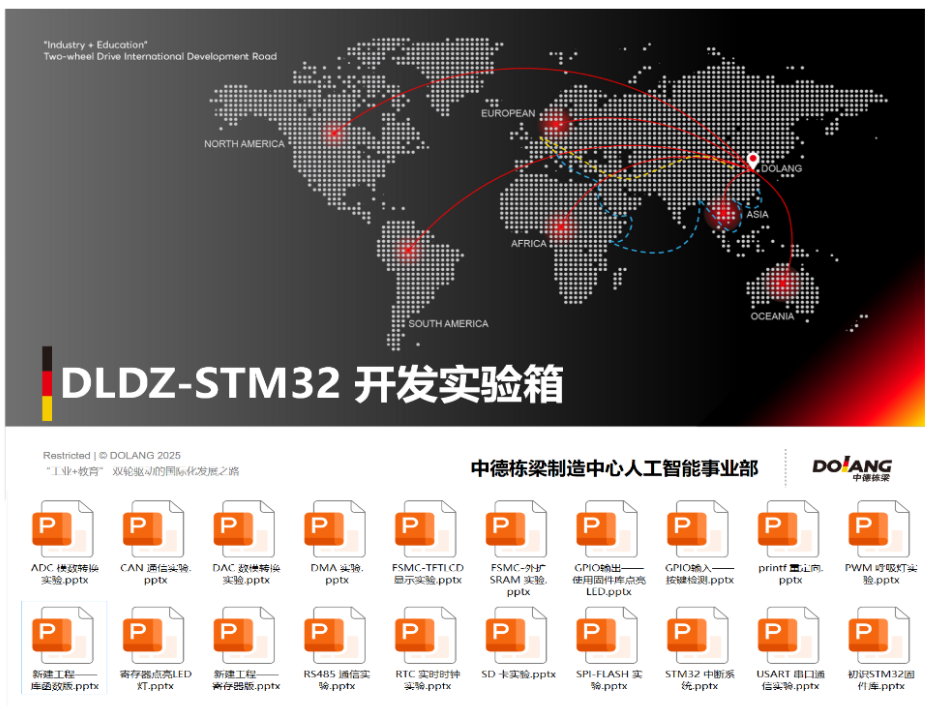Select the 寄存器点亮LED灯.pptx file icon
The image size is (940, 719).
pyautogui.click(x=153, y=636)
